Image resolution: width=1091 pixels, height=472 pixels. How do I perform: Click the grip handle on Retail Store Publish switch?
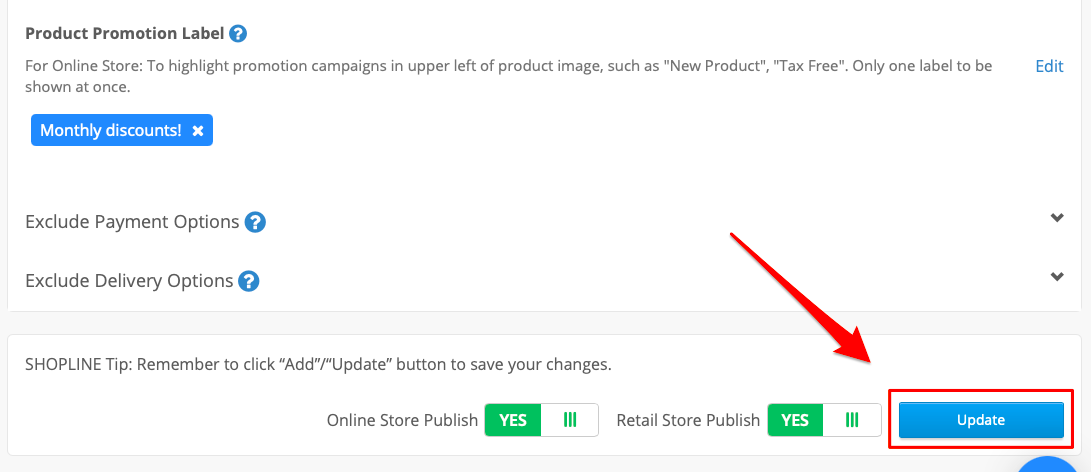[x=852, y=420]
